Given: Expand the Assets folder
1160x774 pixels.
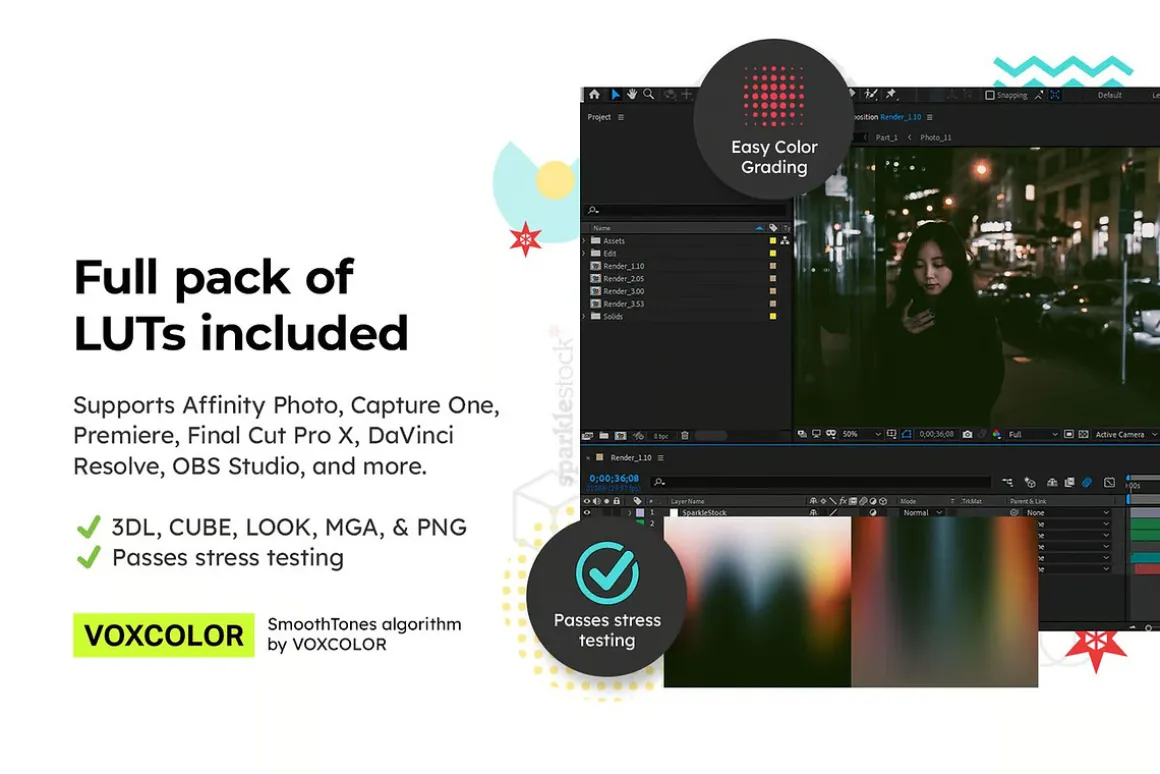Looking at the screenshot, I should [584, 240].
